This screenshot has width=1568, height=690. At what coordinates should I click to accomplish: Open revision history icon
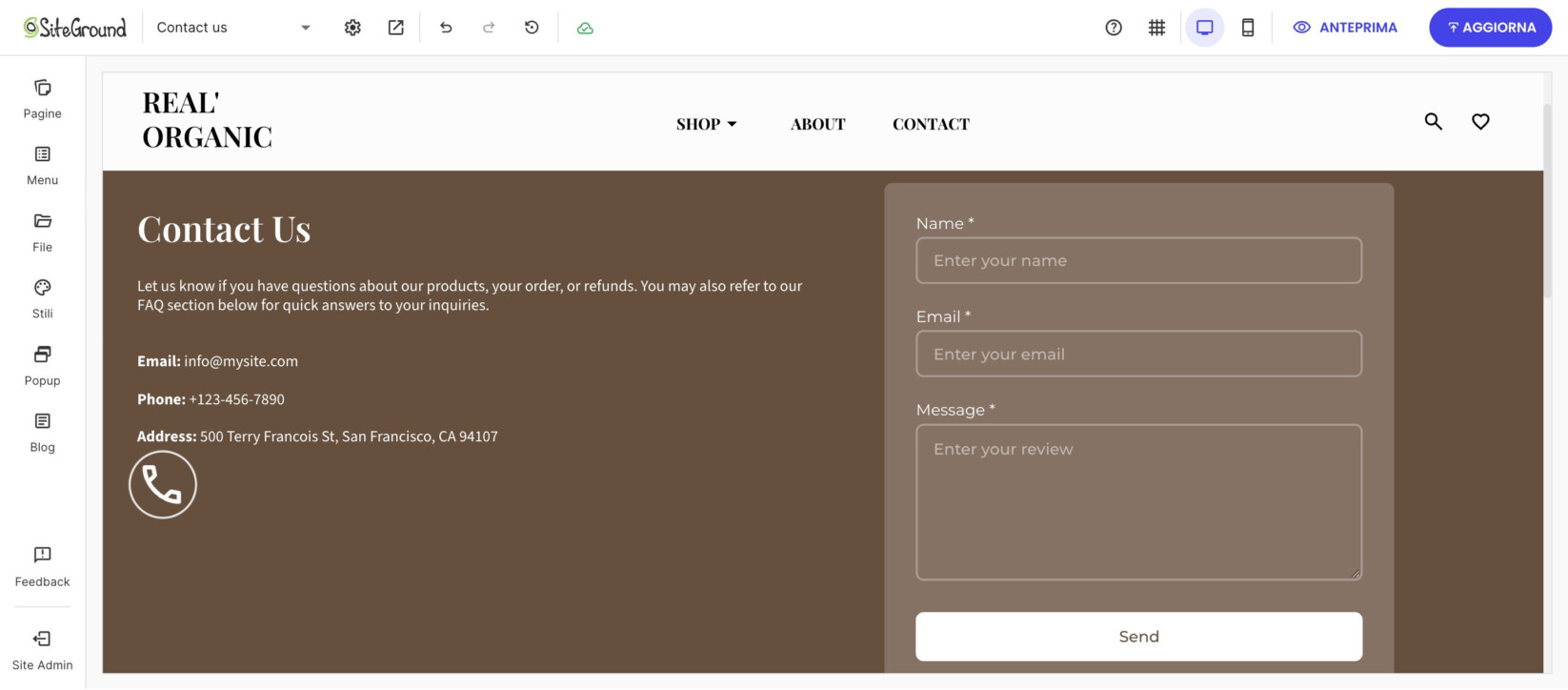click(532, 28)
